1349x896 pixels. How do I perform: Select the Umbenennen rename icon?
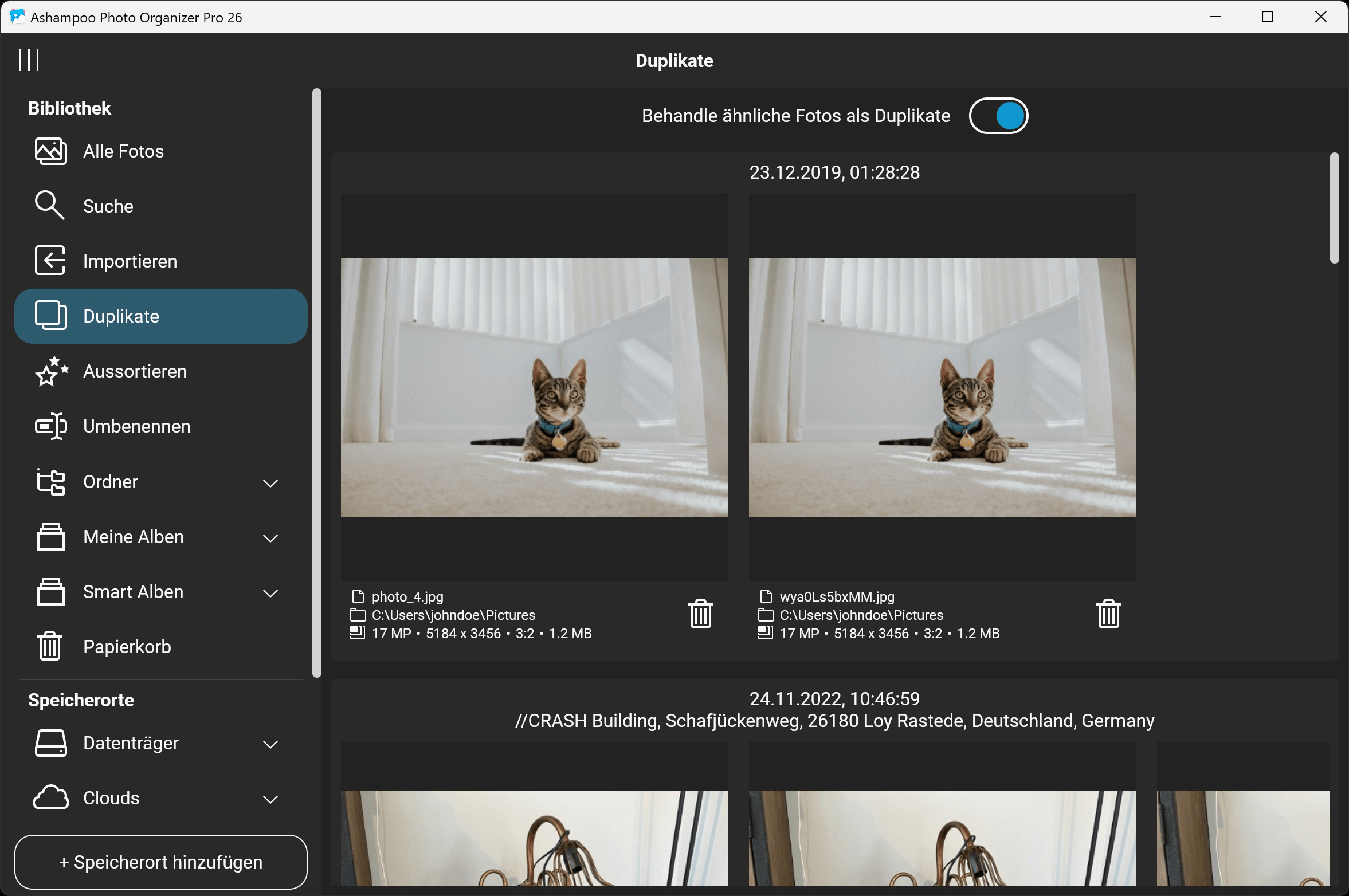click(50, 426)
